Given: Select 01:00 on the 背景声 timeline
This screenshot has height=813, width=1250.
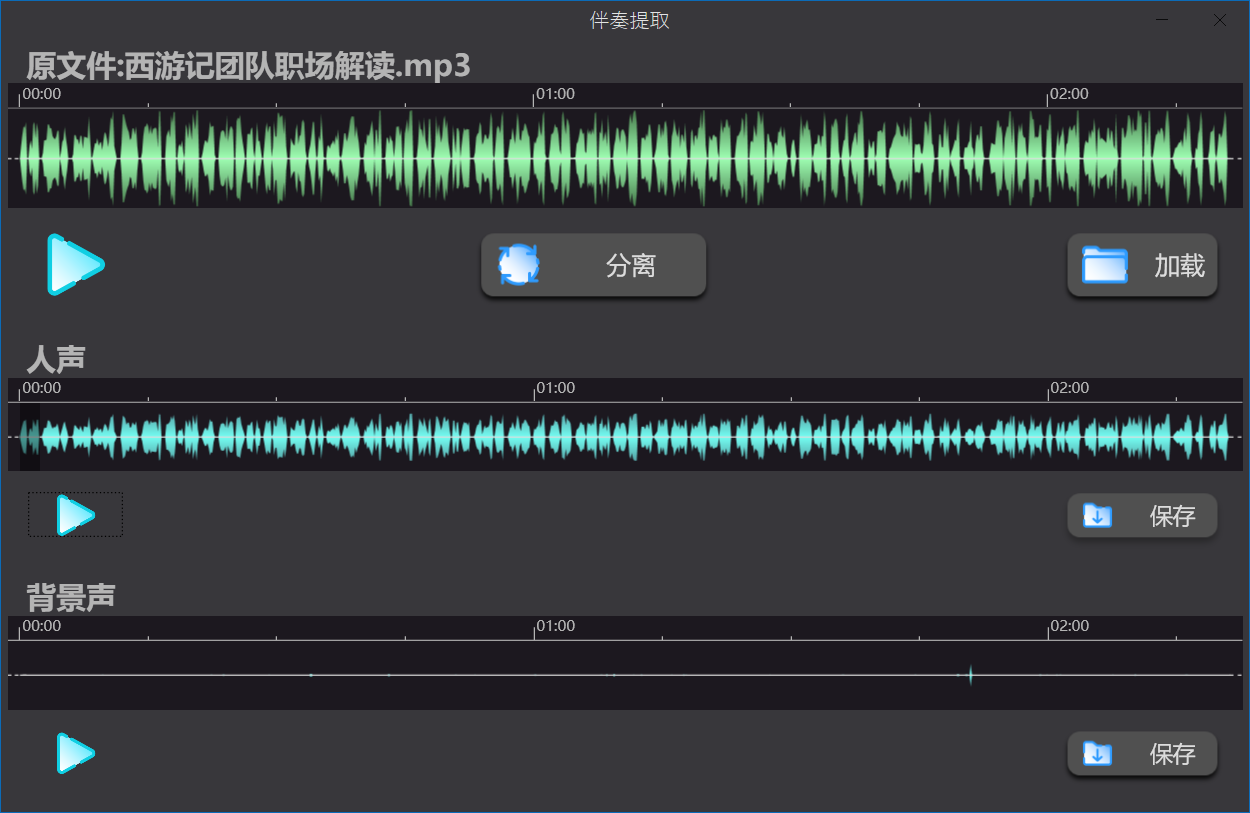Looking at the screenshot, I should 535,627.
